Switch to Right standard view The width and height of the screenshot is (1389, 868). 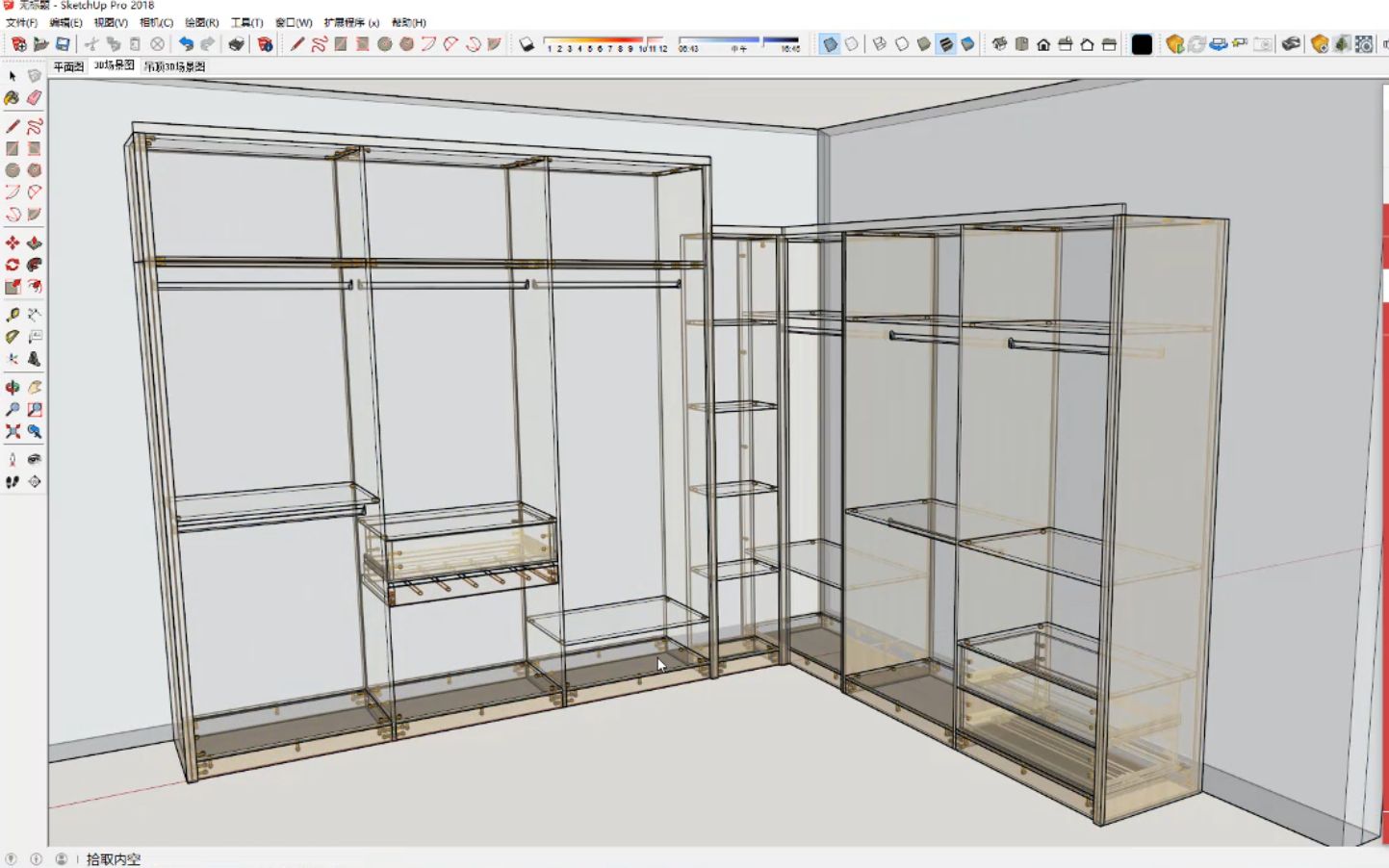pyautogui.click(x=1066, y=44)
